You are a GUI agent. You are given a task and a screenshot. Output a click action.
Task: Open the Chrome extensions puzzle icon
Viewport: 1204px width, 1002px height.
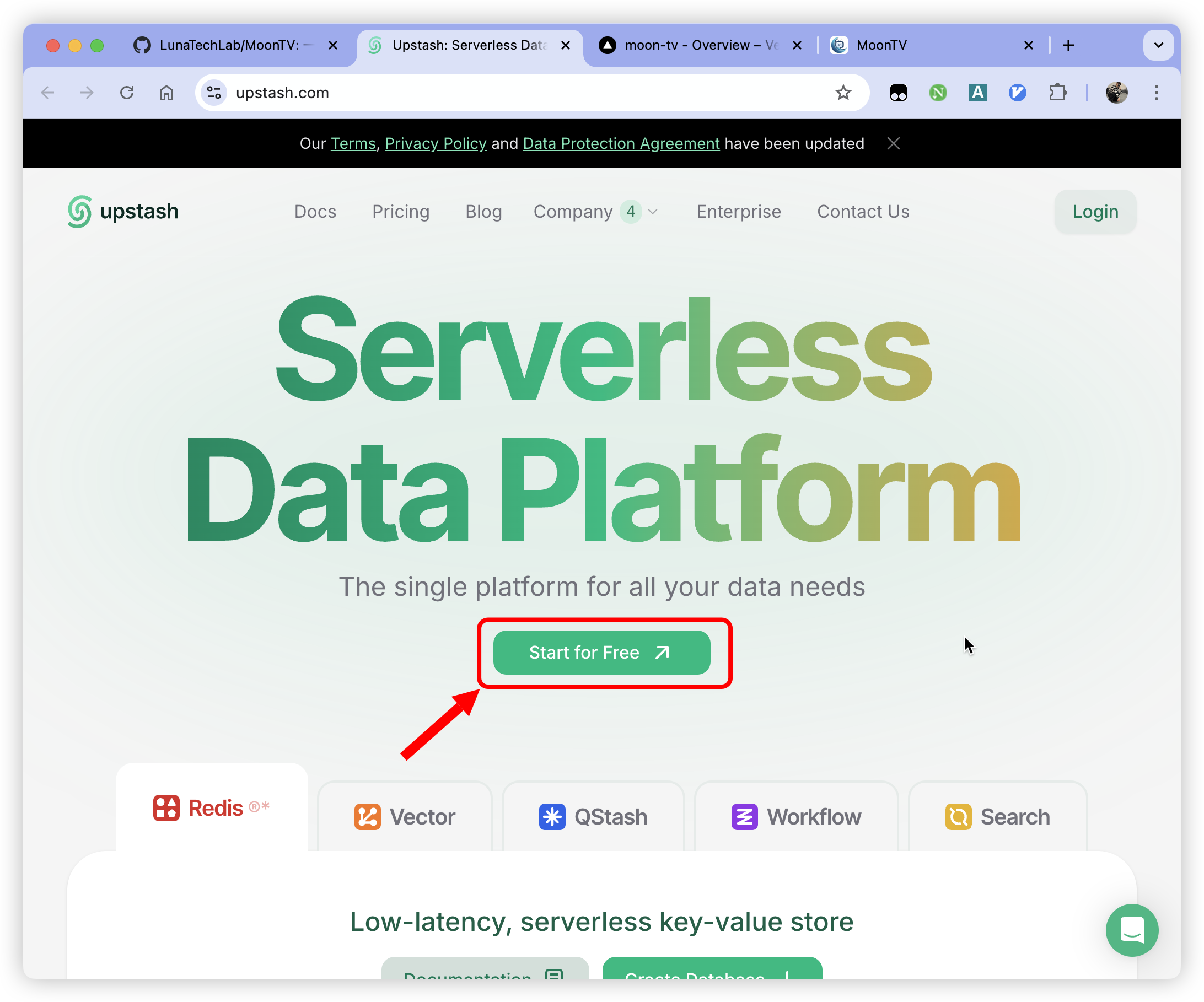1057,93
